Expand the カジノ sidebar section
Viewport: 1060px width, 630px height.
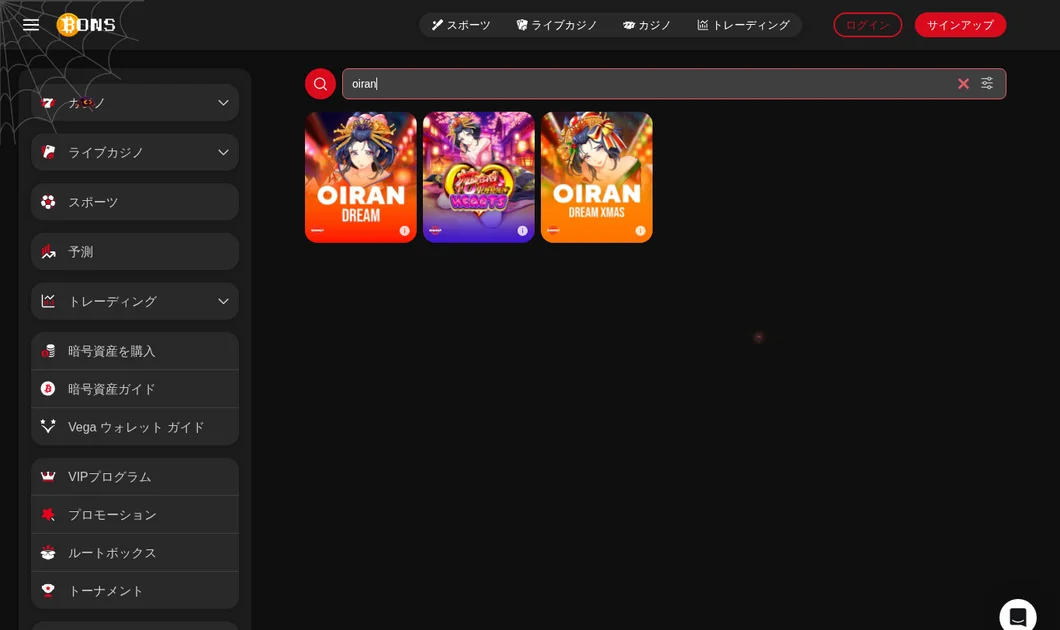click(135, 103)
